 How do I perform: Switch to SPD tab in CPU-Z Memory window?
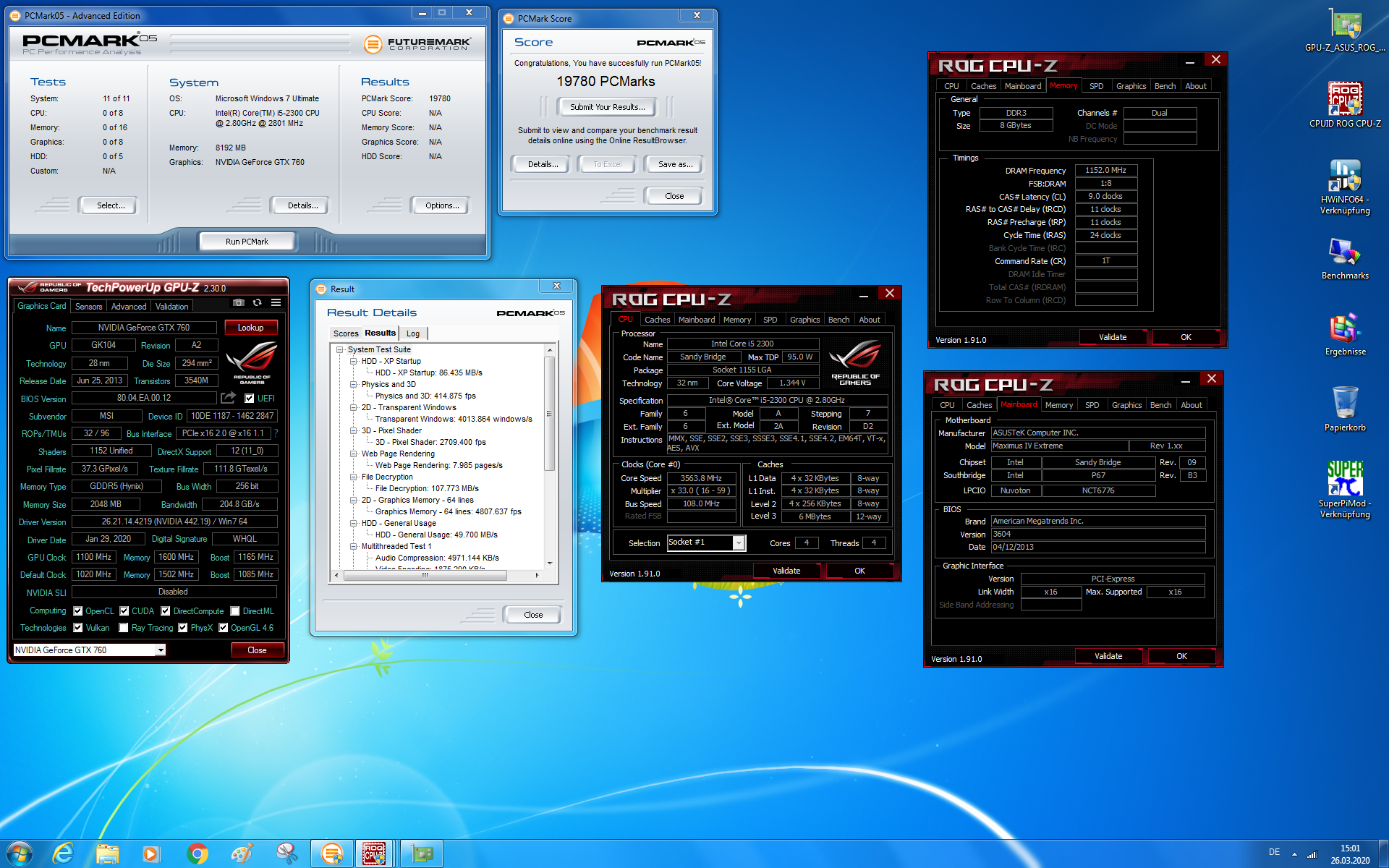[x=1097, y=86]
